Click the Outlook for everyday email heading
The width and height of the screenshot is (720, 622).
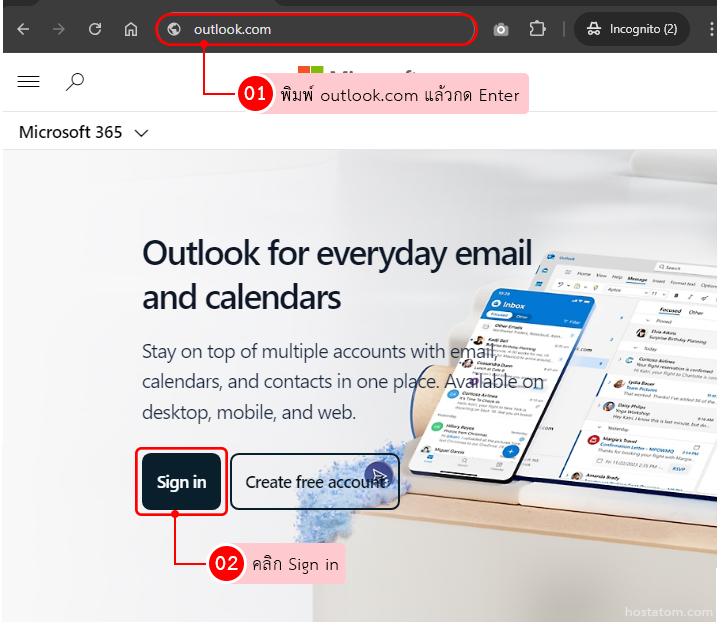pyautogui.click(x=337, y=275)
